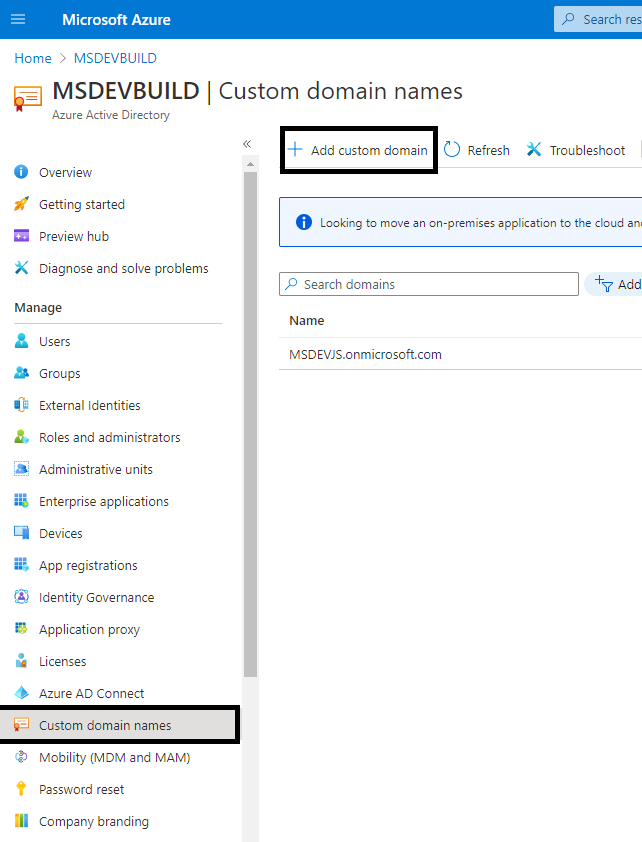Click the Microsoft Azure title
Screen dimensions: 642x842
pos(116,20)
